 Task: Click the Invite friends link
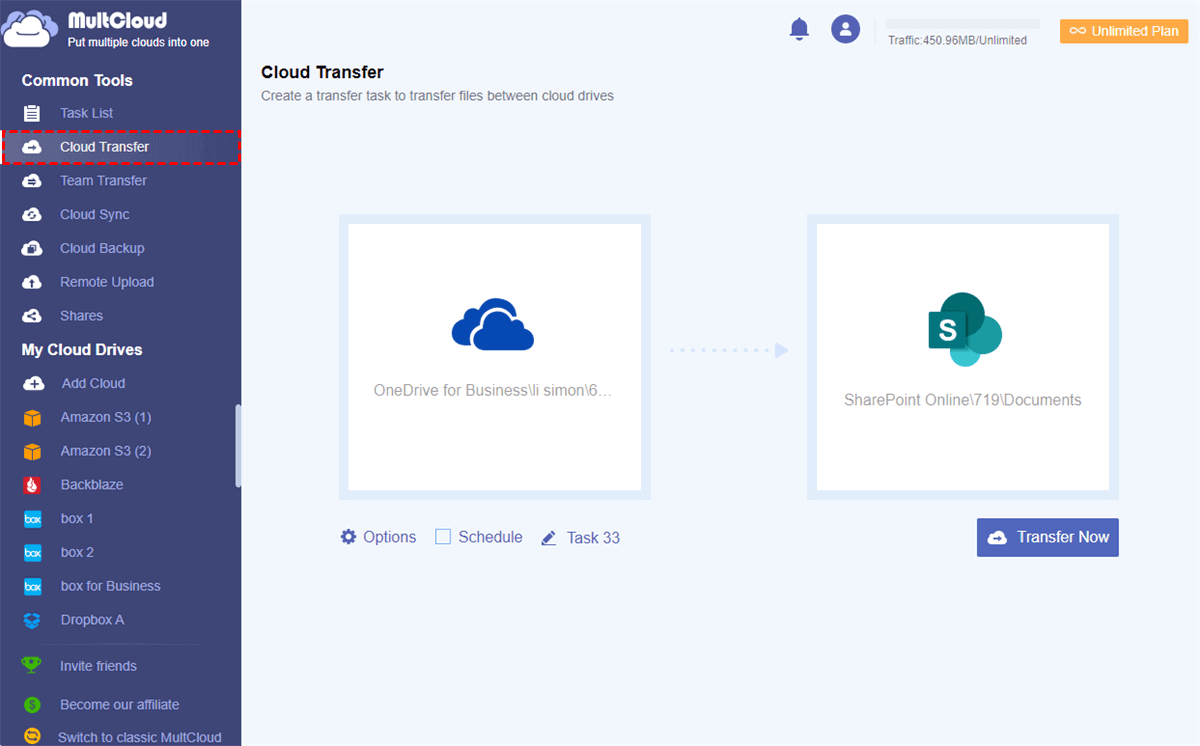pyautogui.click(x=98, y=666)
